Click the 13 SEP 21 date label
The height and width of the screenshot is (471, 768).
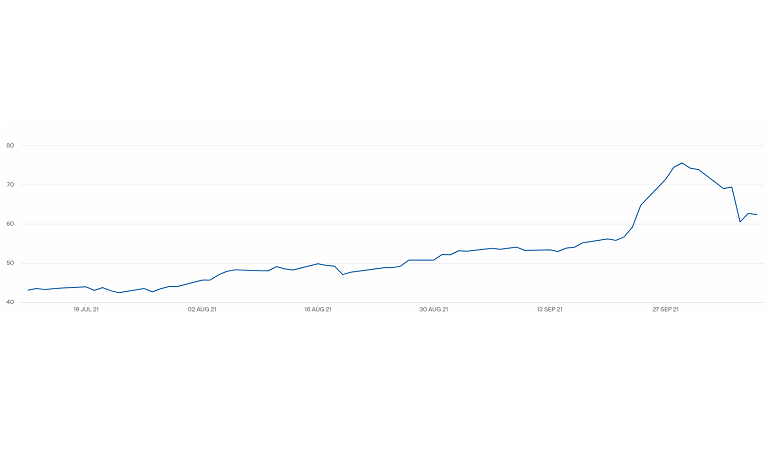(549, 310)
